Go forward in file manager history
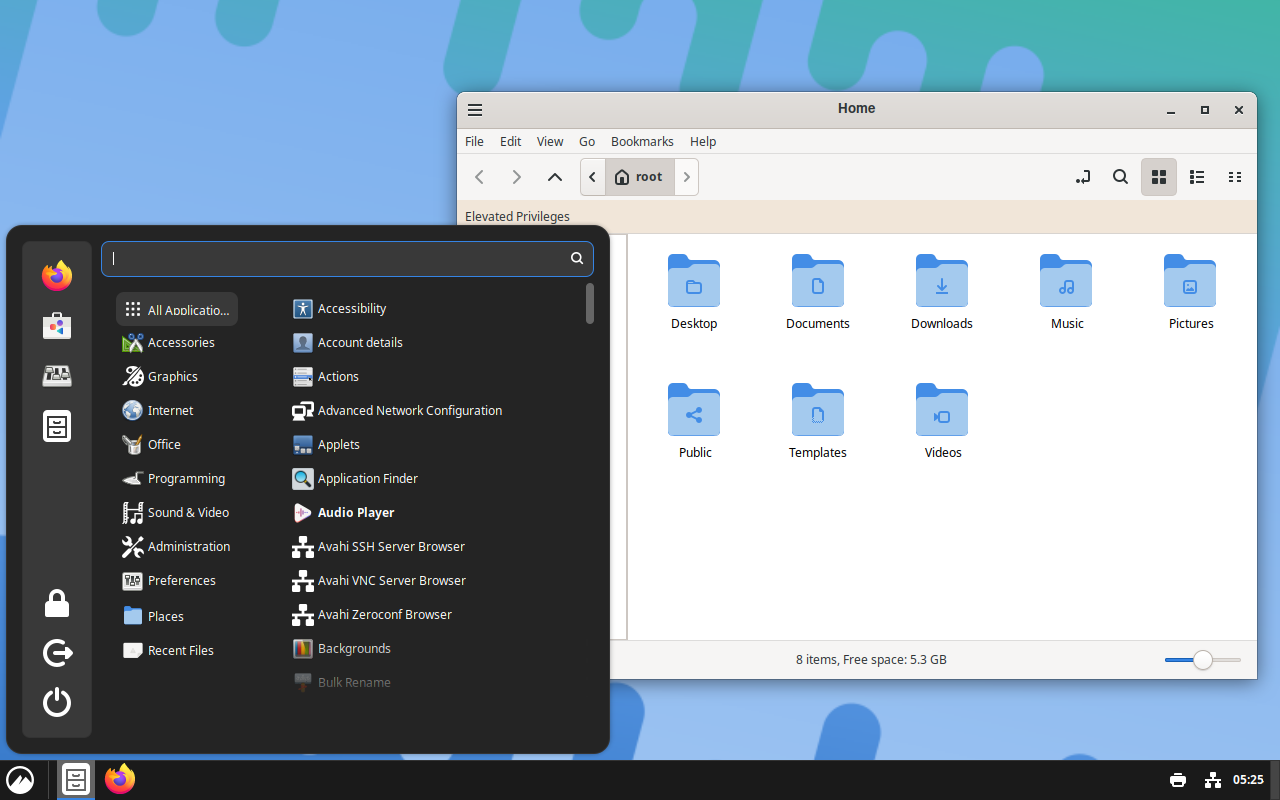 tap(516, 177)
